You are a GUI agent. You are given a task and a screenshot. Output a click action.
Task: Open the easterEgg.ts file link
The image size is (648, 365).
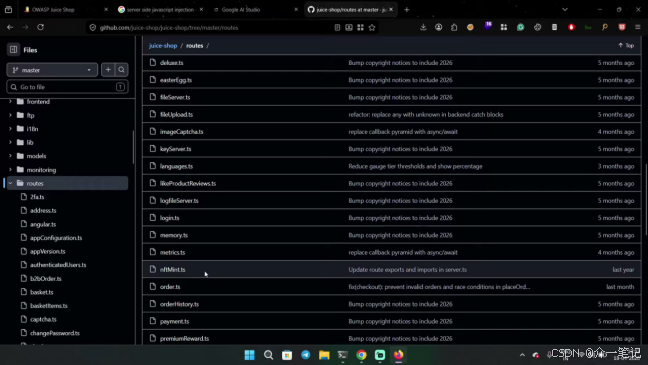tap(176, 80)
